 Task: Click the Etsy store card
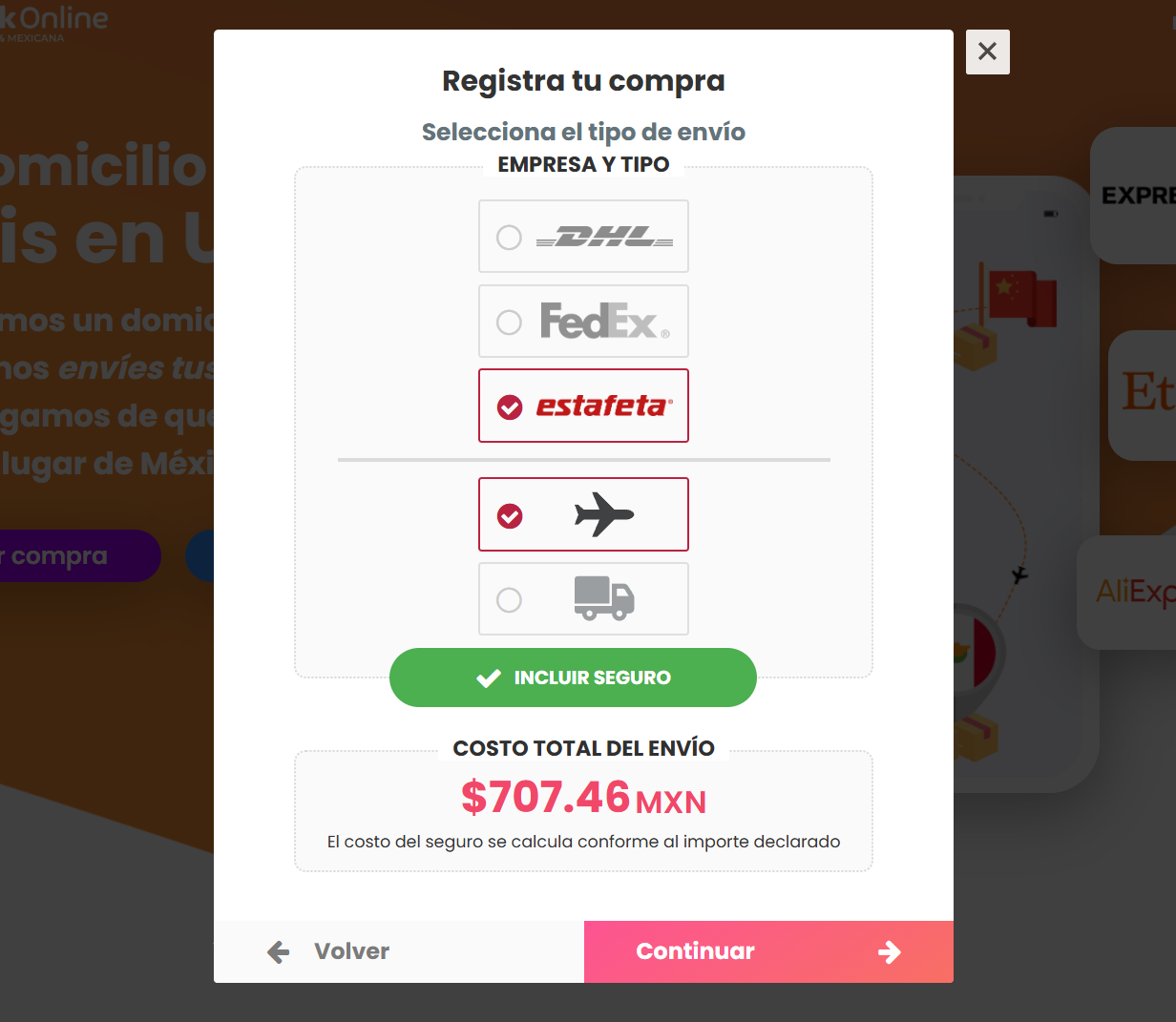1144,394
